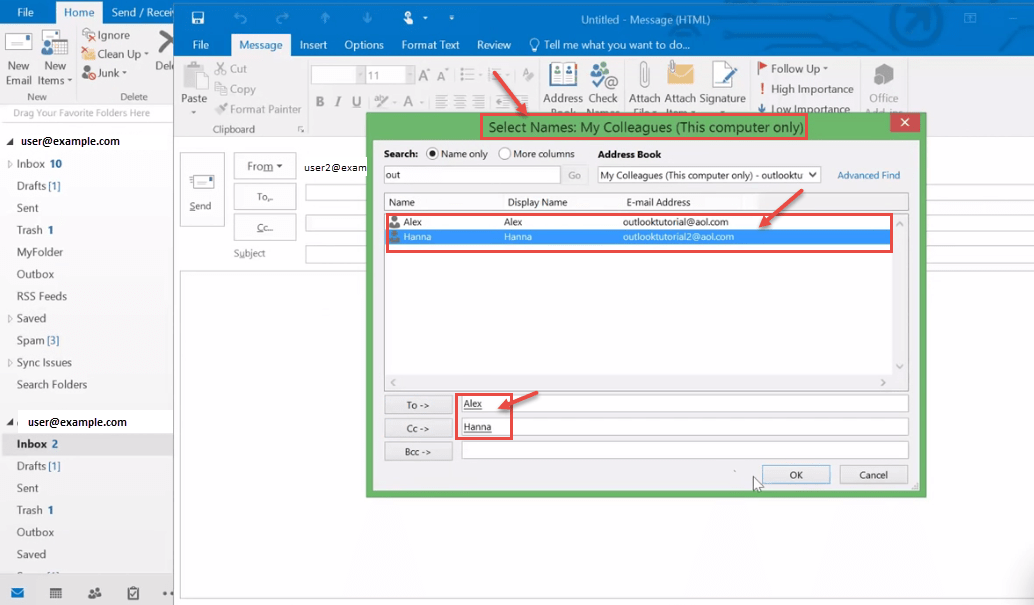1034x605 pixels.
Task: Open the Calendar from the navigation bar
Action: tap(55, 593)
